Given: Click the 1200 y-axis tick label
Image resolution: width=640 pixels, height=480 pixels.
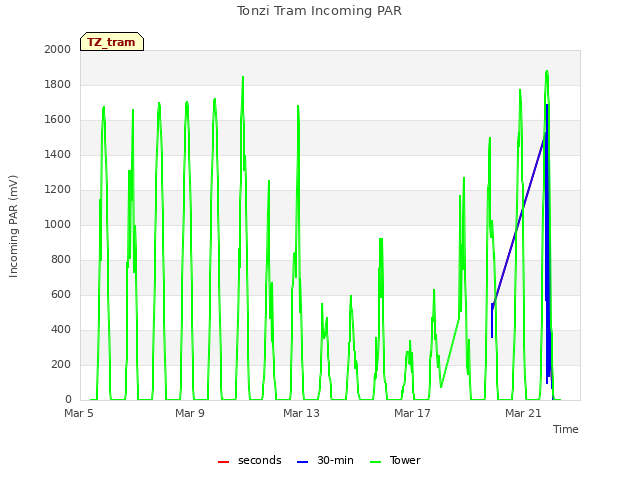Looking at the screenshot, I should click(x=58, y=189).
